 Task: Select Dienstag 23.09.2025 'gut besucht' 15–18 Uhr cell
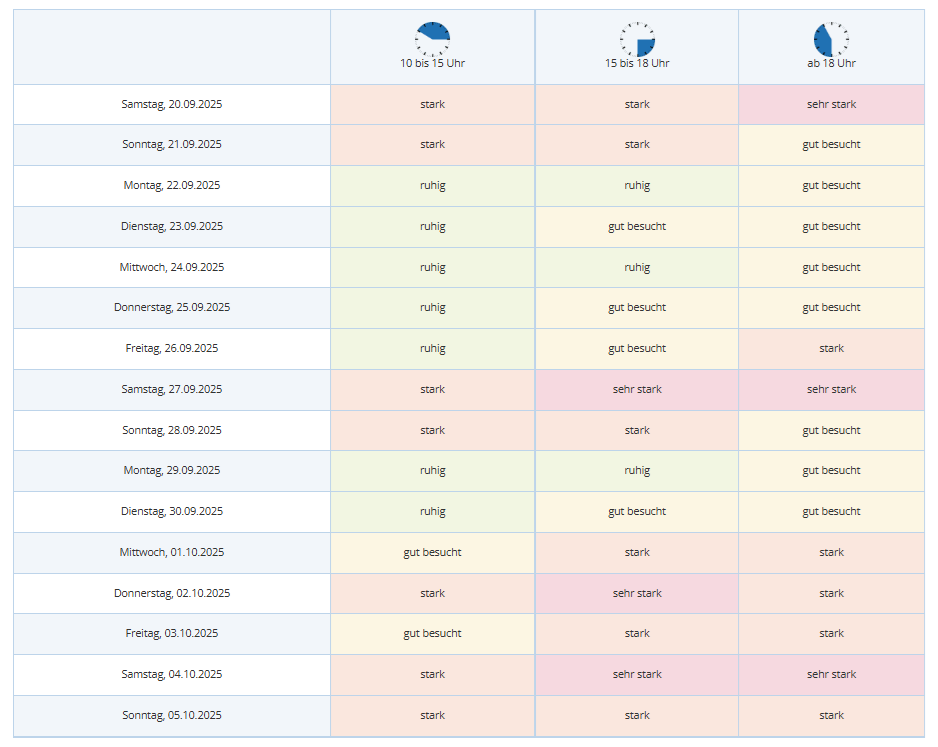tap(637, 226)
